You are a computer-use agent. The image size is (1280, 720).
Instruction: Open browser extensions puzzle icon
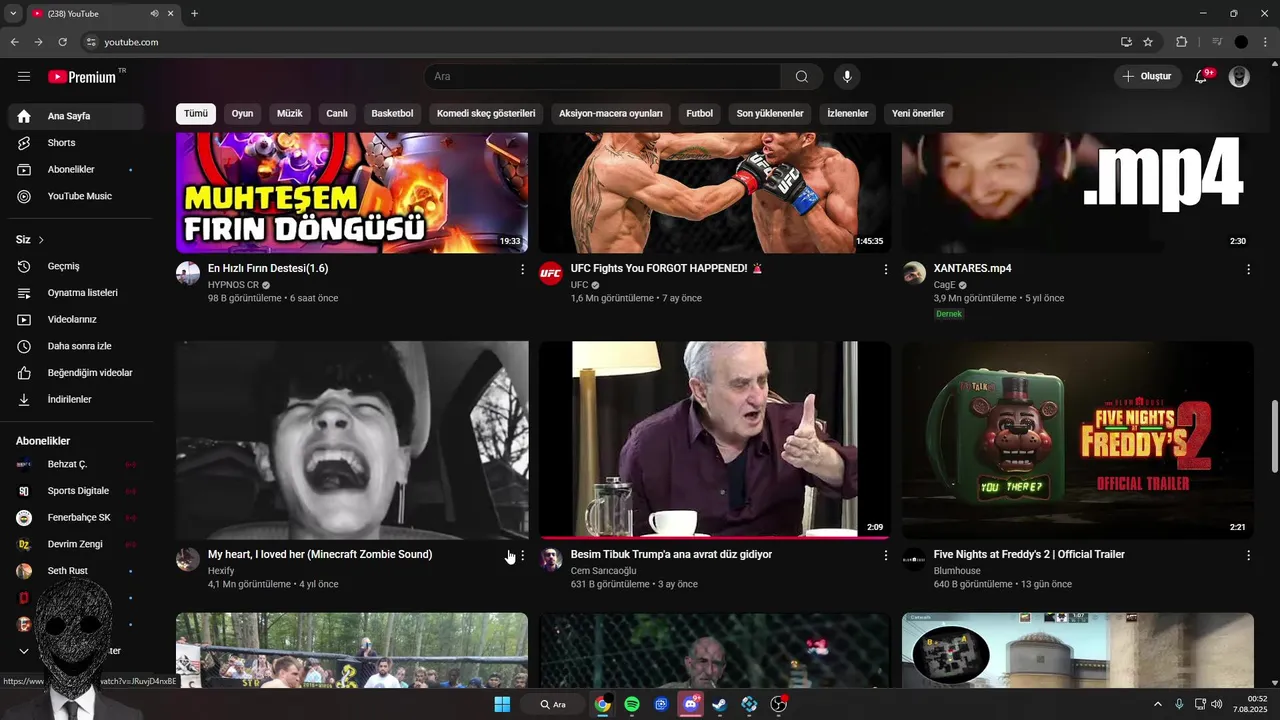1181,42
